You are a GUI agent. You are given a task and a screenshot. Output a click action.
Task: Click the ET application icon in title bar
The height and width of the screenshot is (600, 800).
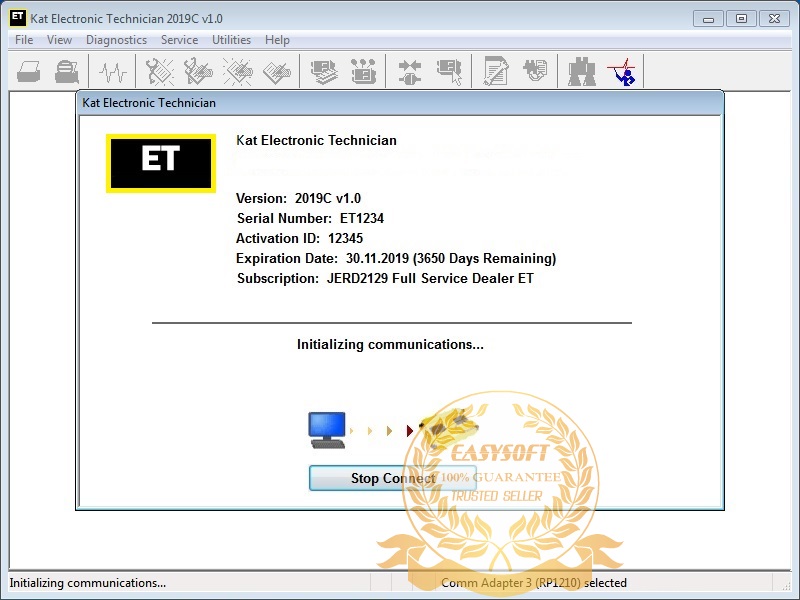tap(17, 18)
